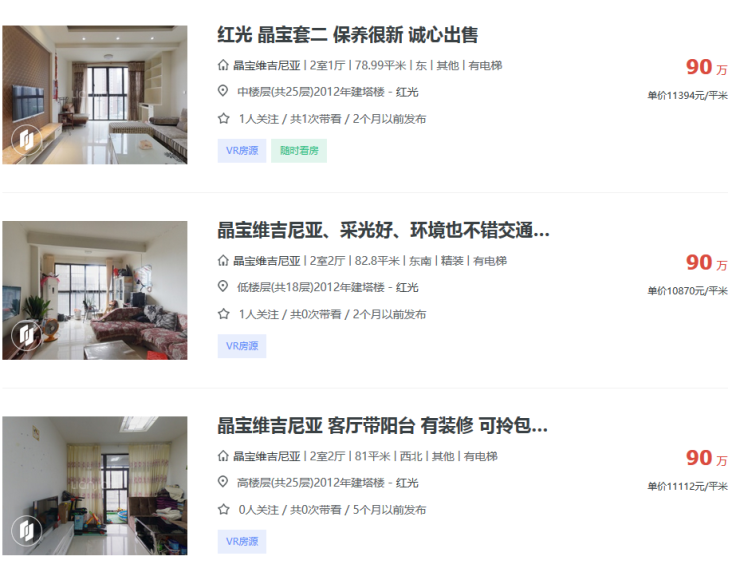Open third listing's curtain room thumbnail

tap(95, 485)
